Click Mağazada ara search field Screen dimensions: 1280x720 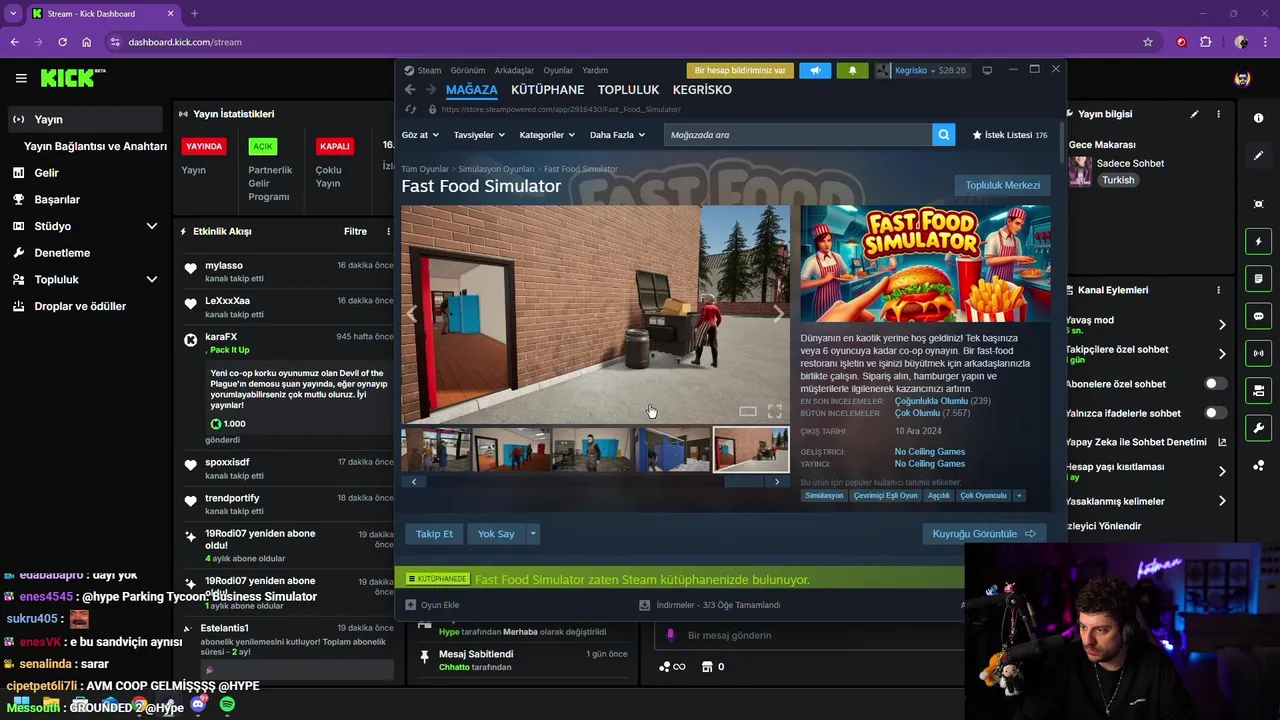pos(798,135)
